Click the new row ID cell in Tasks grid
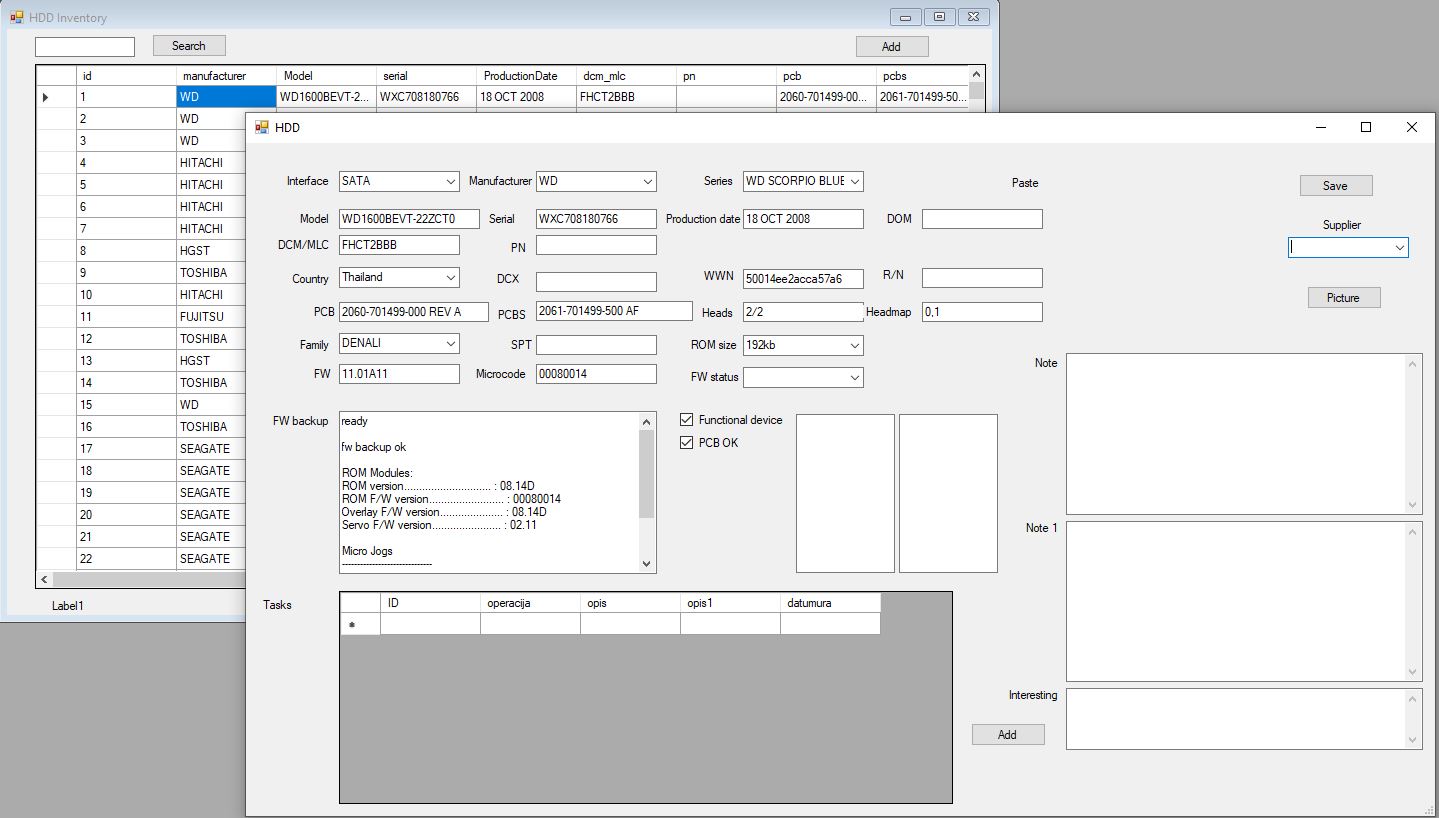Image resolution: width=1439 pixels, height=818 pixels. pyautogui.click(x=430, y=624)
